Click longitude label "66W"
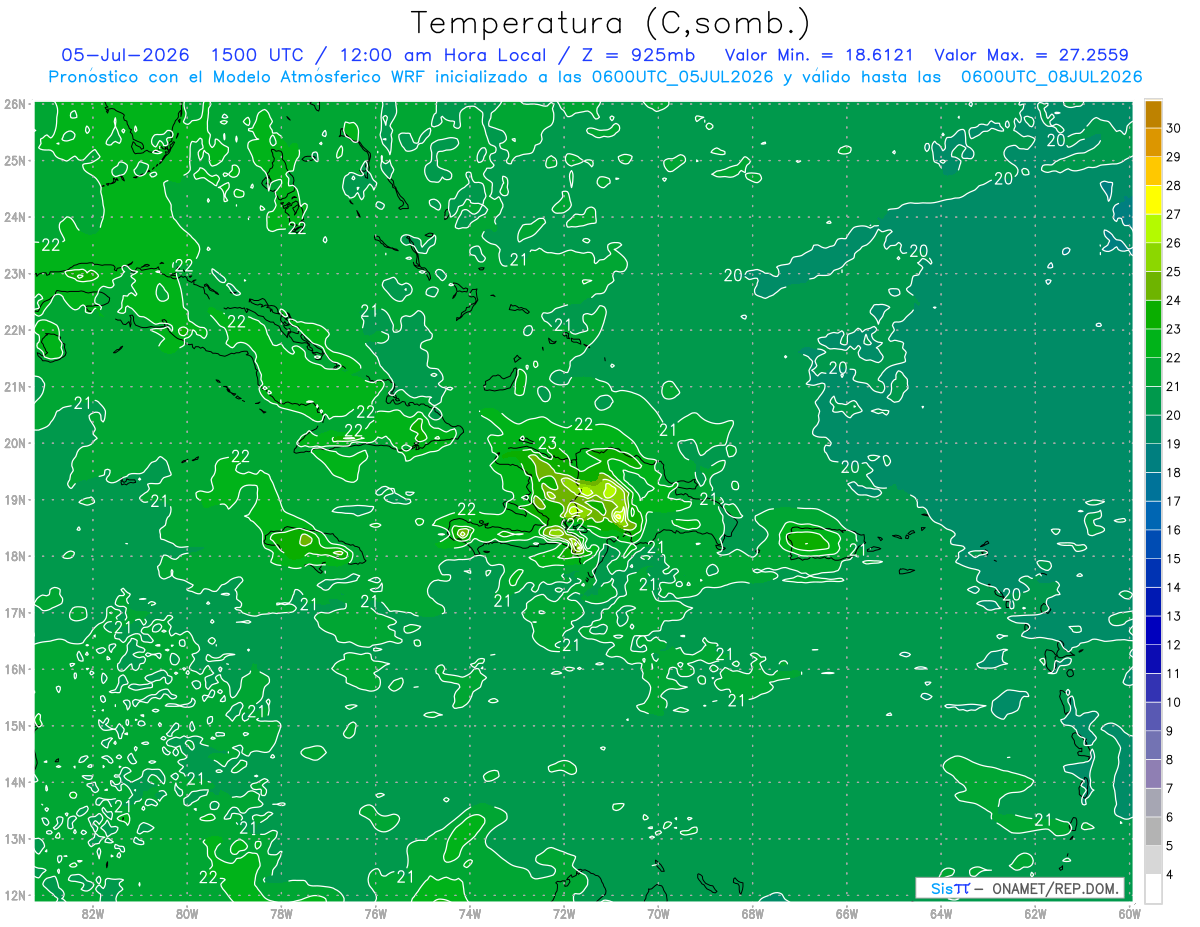The height and width of the screenshot is (927, 1200). click(846, 913)
